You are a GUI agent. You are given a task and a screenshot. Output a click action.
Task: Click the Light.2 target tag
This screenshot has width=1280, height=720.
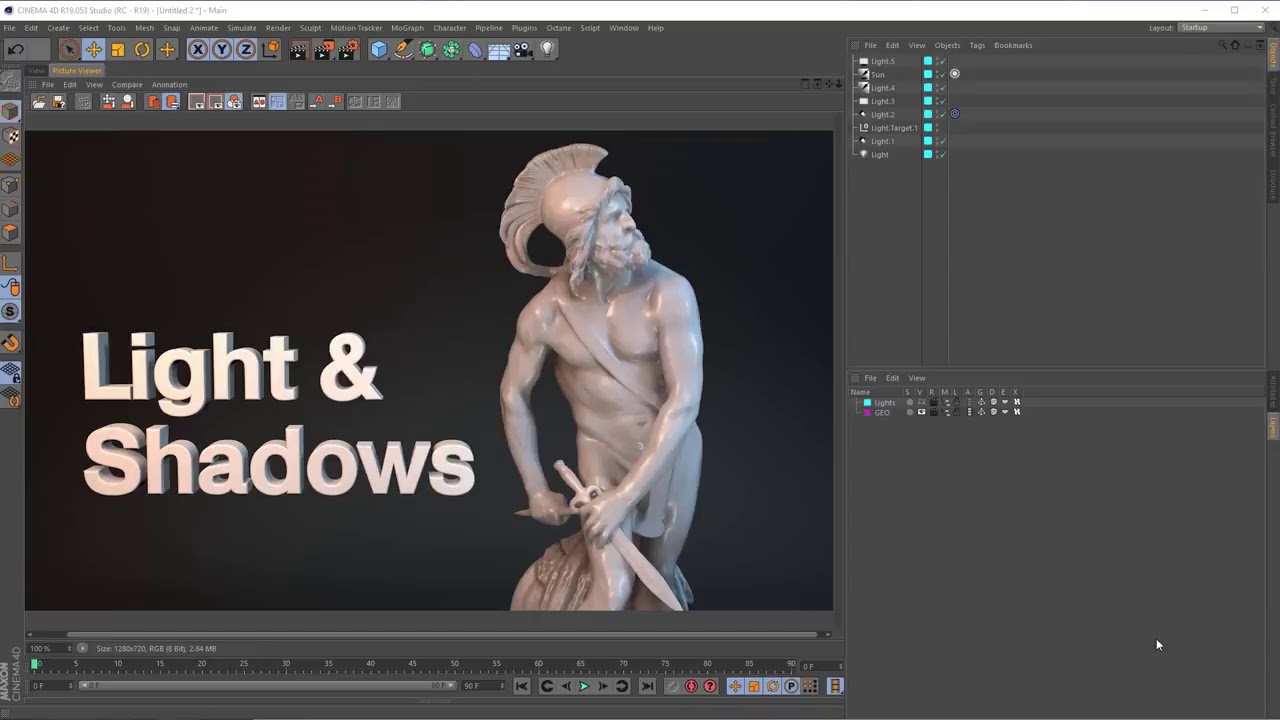click(x=955, y=114)
